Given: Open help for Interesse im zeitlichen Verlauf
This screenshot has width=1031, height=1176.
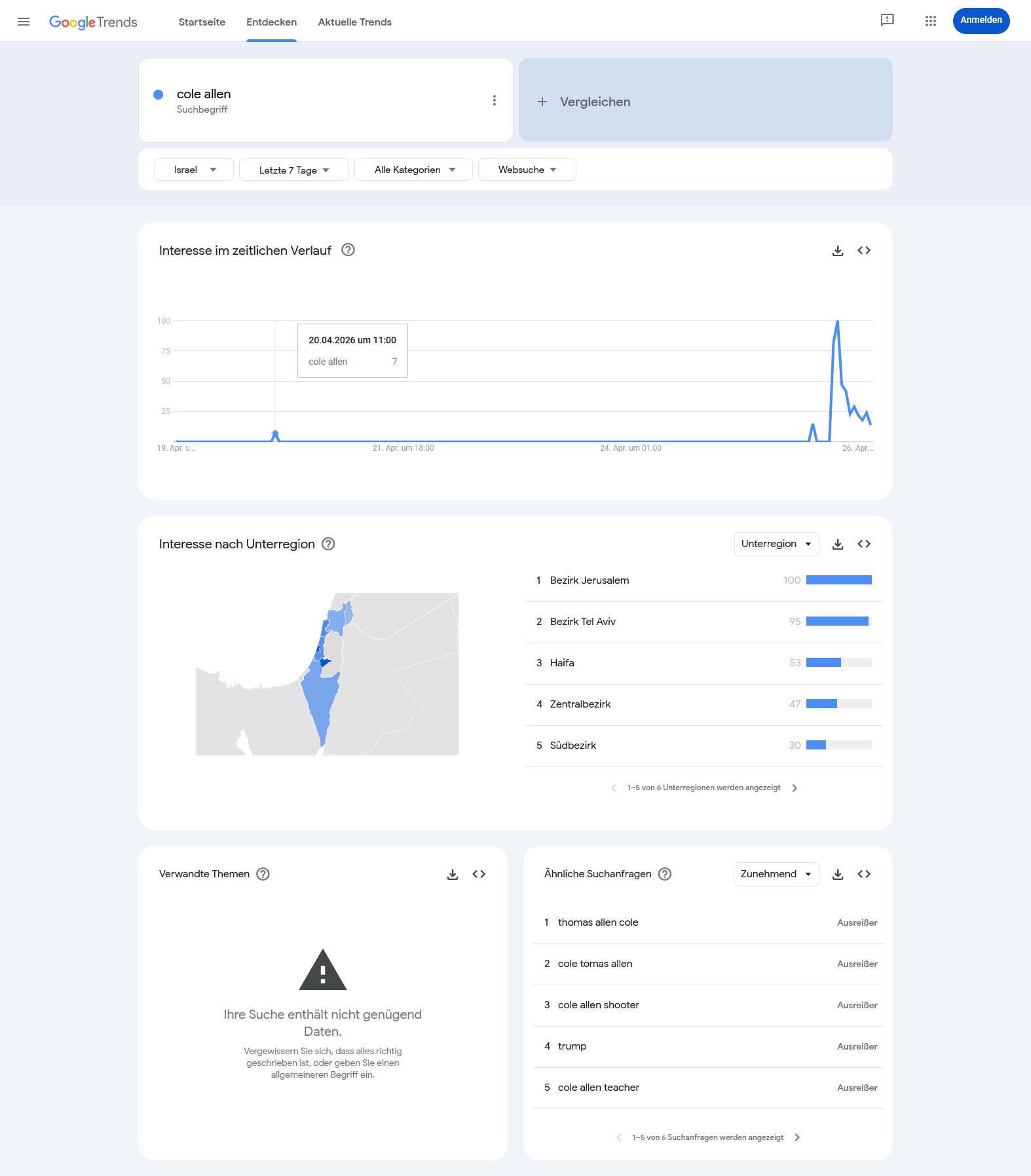Looking at the screenshot, I should click(x=348, y=250).
